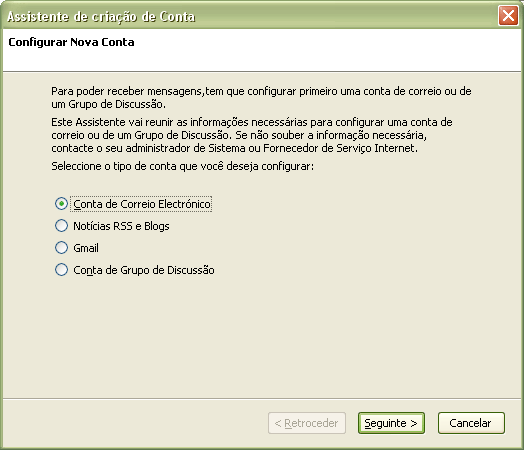Click the 'Seleccione o tipo de conta' prompt text
Image resolution: width=524 pixels, height=450 pixels.
(182, 166)
